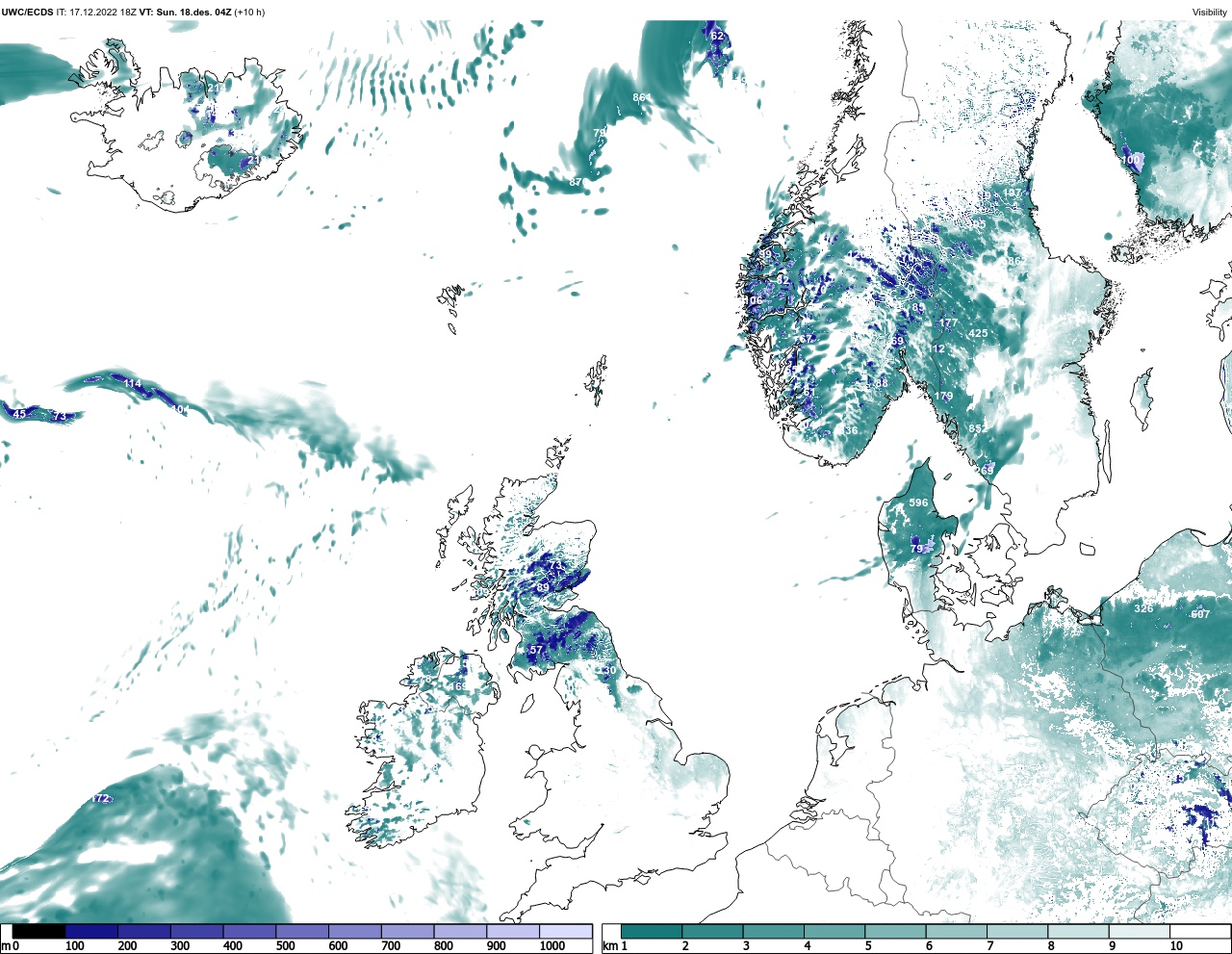Click the 'Visibility' title label

pyautogui.click(x=1210, y=12)
